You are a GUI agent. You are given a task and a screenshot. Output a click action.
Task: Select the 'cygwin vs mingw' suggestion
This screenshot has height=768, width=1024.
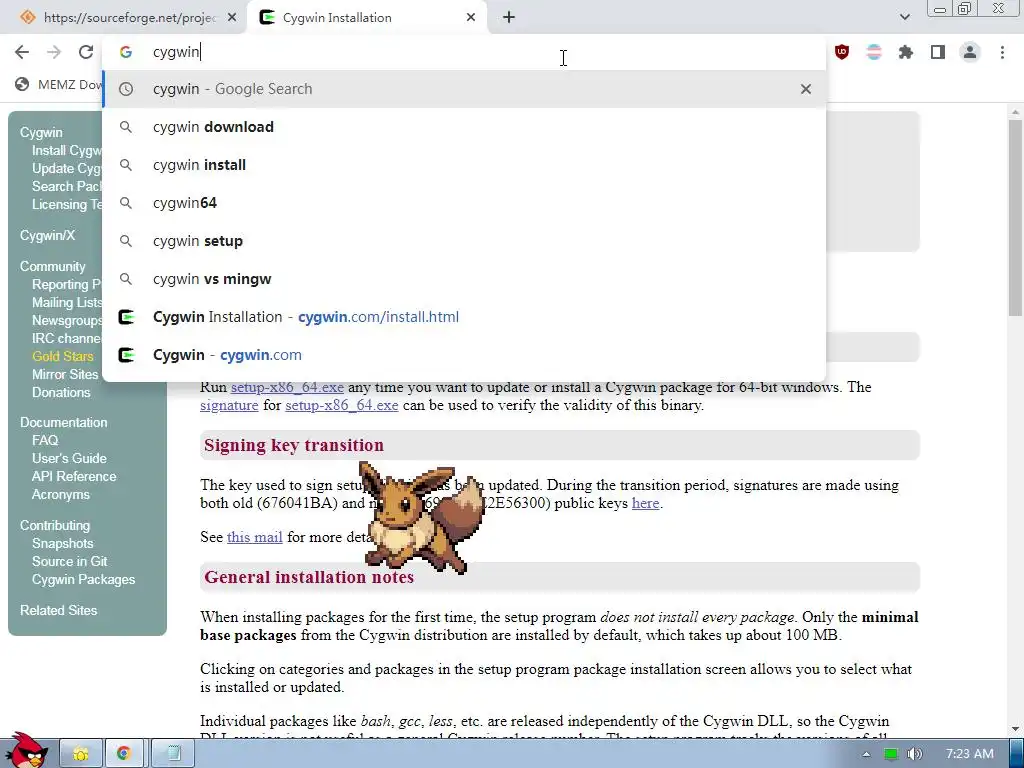464,279
